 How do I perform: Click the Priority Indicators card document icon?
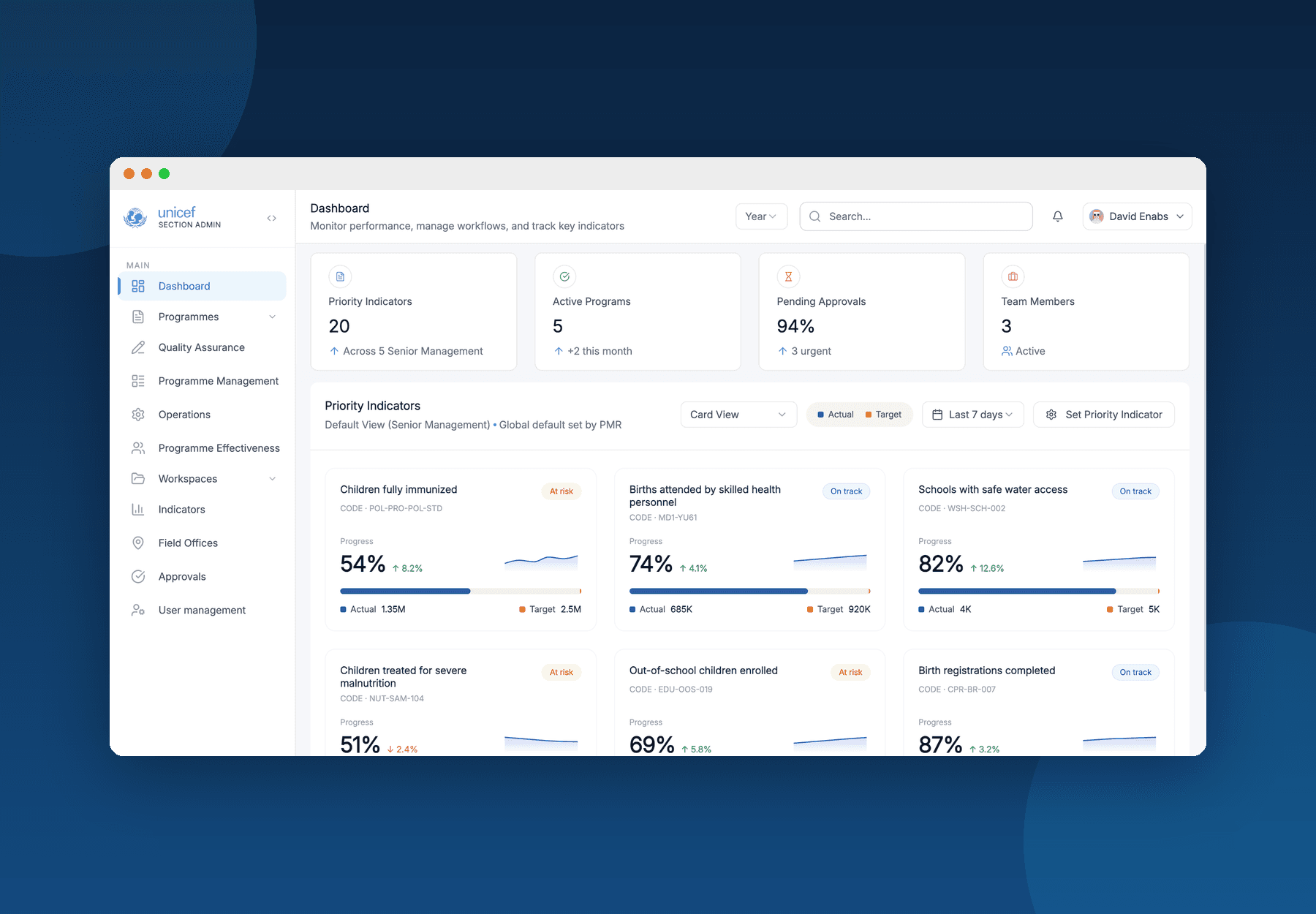point(340,276)
